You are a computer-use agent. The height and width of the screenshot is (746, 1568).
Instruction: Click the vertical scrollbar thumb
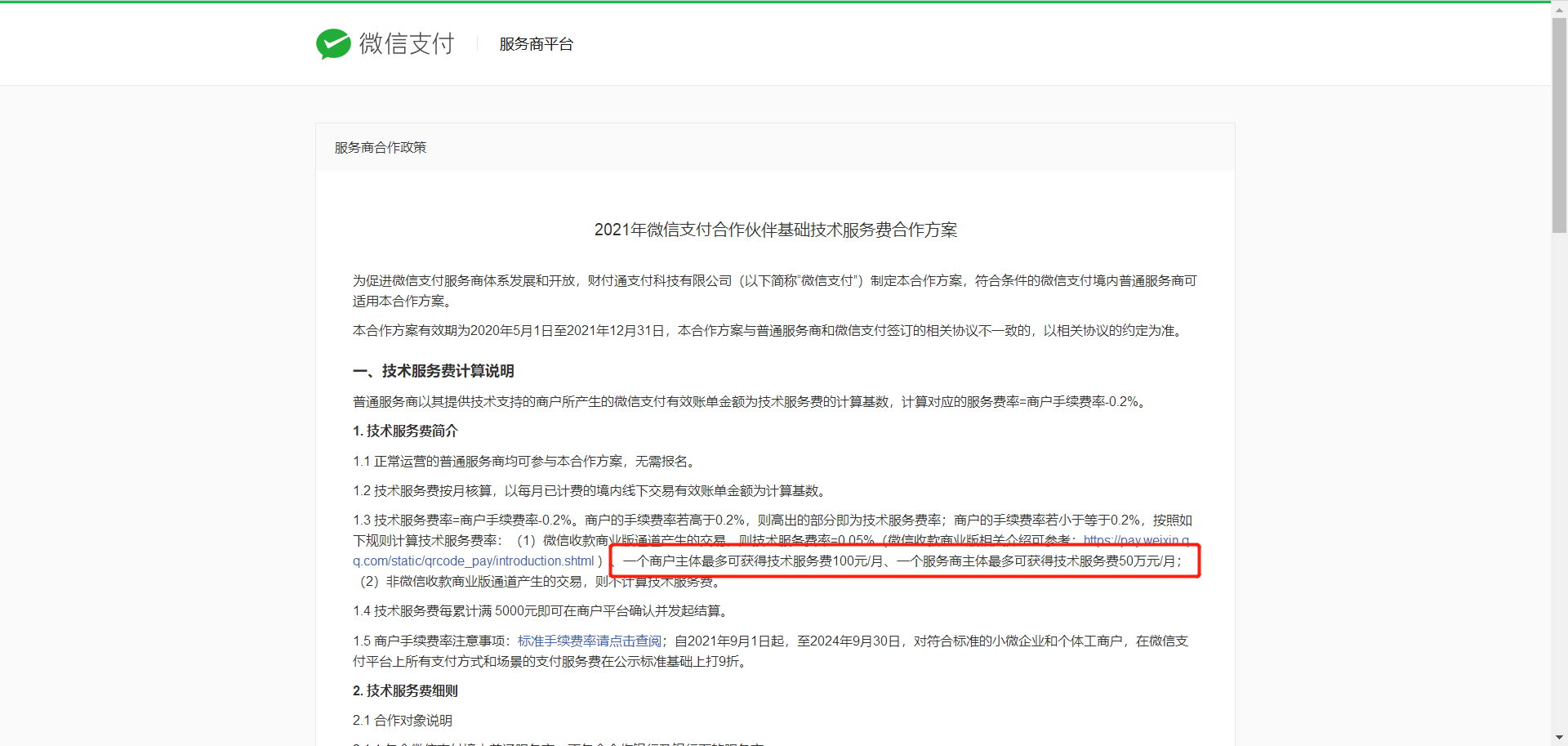(1559, 125)
